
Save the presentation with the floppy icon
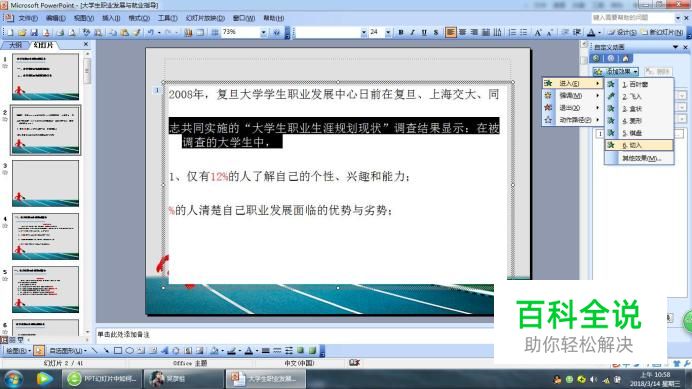(34, 32)
